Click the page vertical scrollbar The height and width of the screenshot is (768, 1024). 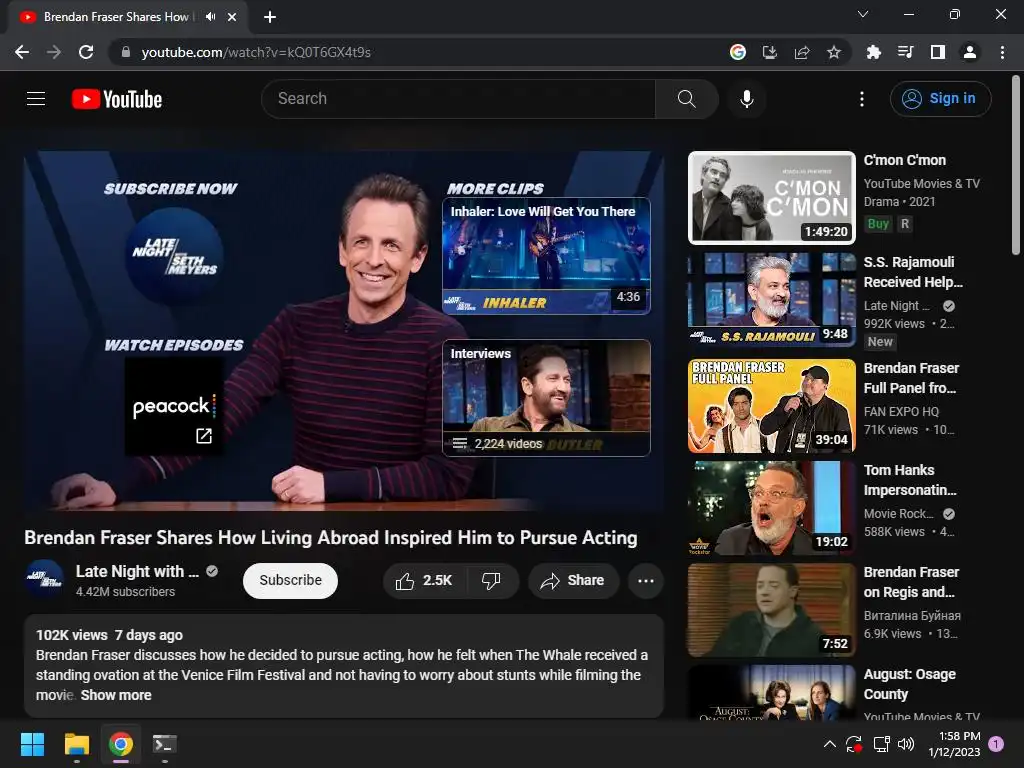point(1016,165)
